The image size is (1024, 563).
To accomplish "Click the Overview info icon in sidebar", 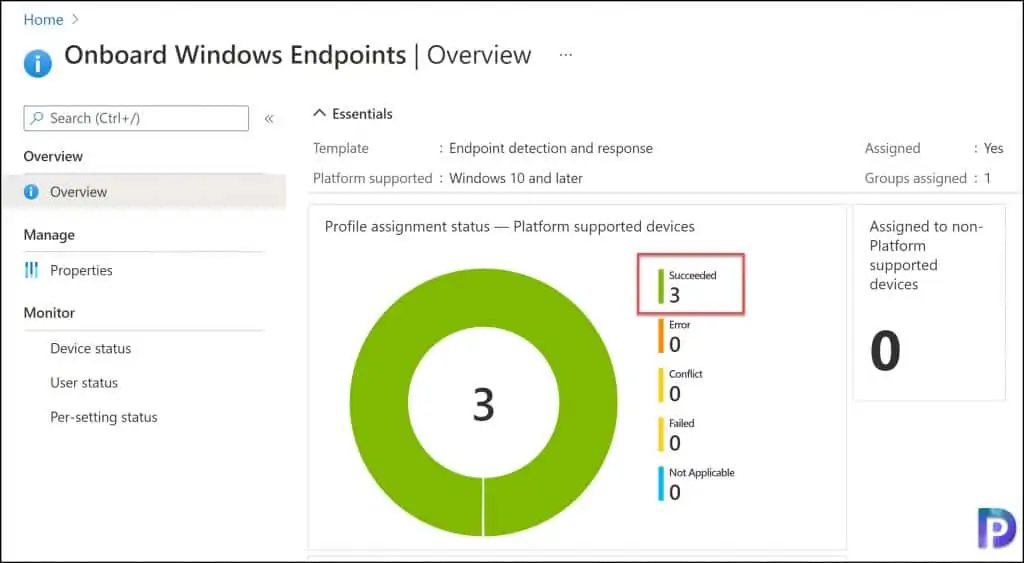I will (x=31, y=192).
